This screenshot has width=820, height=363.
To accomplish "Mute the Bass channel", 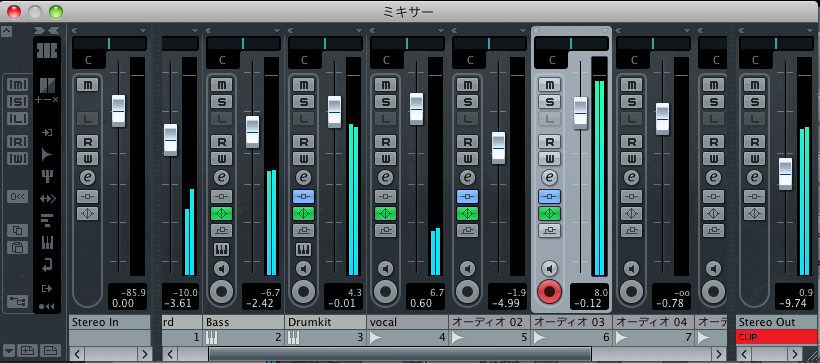I will [222, 85].
